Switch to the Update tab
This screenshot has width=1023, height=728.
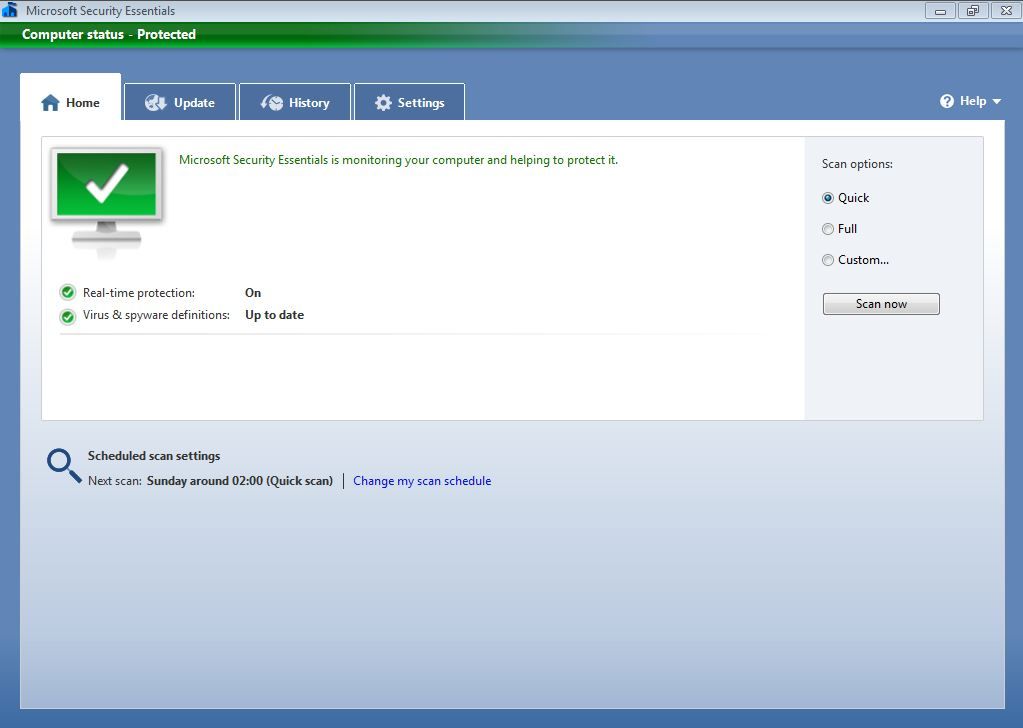(x=179, y=102)
